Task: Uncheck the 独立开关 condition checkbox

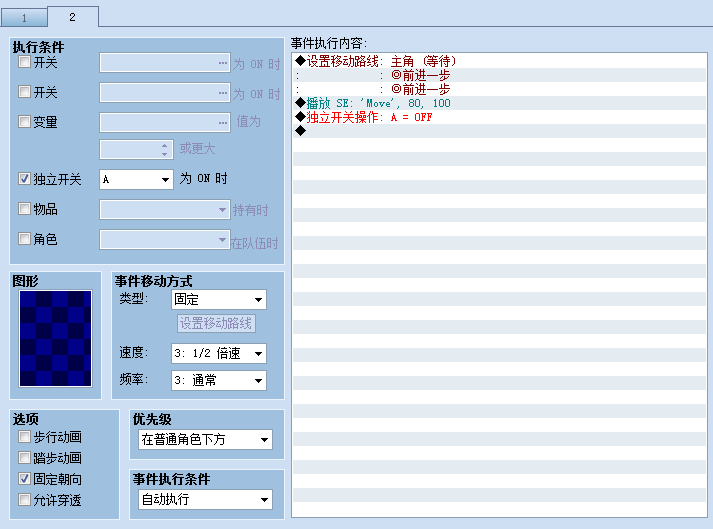Action: [x=24, y=179]
